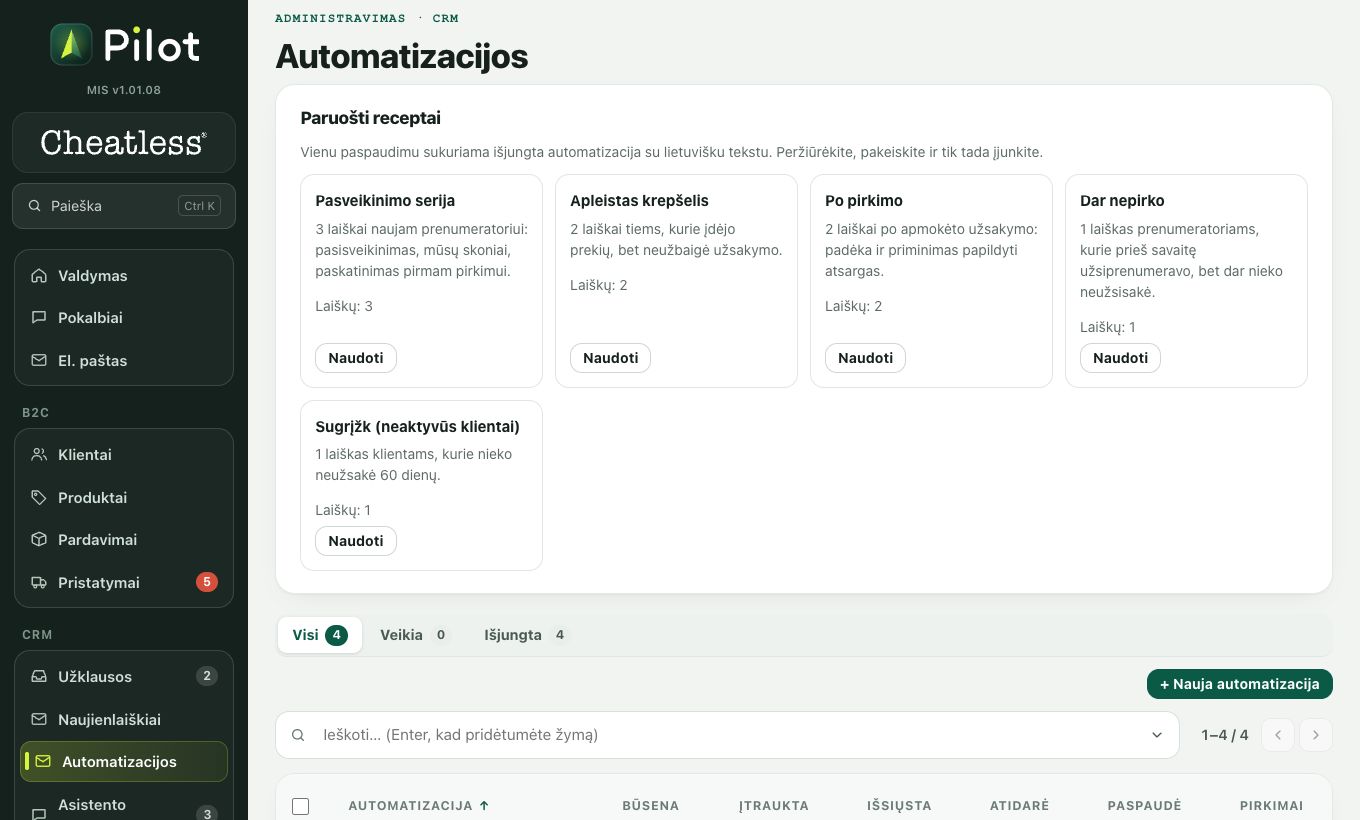
Task: Click + Nauja automatizacija button
Action: click(x=1240, y=684)
